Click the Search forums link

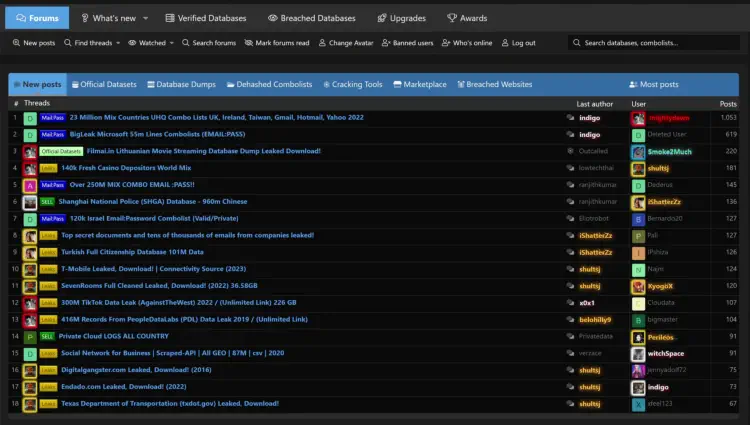(x=209, y=43)
